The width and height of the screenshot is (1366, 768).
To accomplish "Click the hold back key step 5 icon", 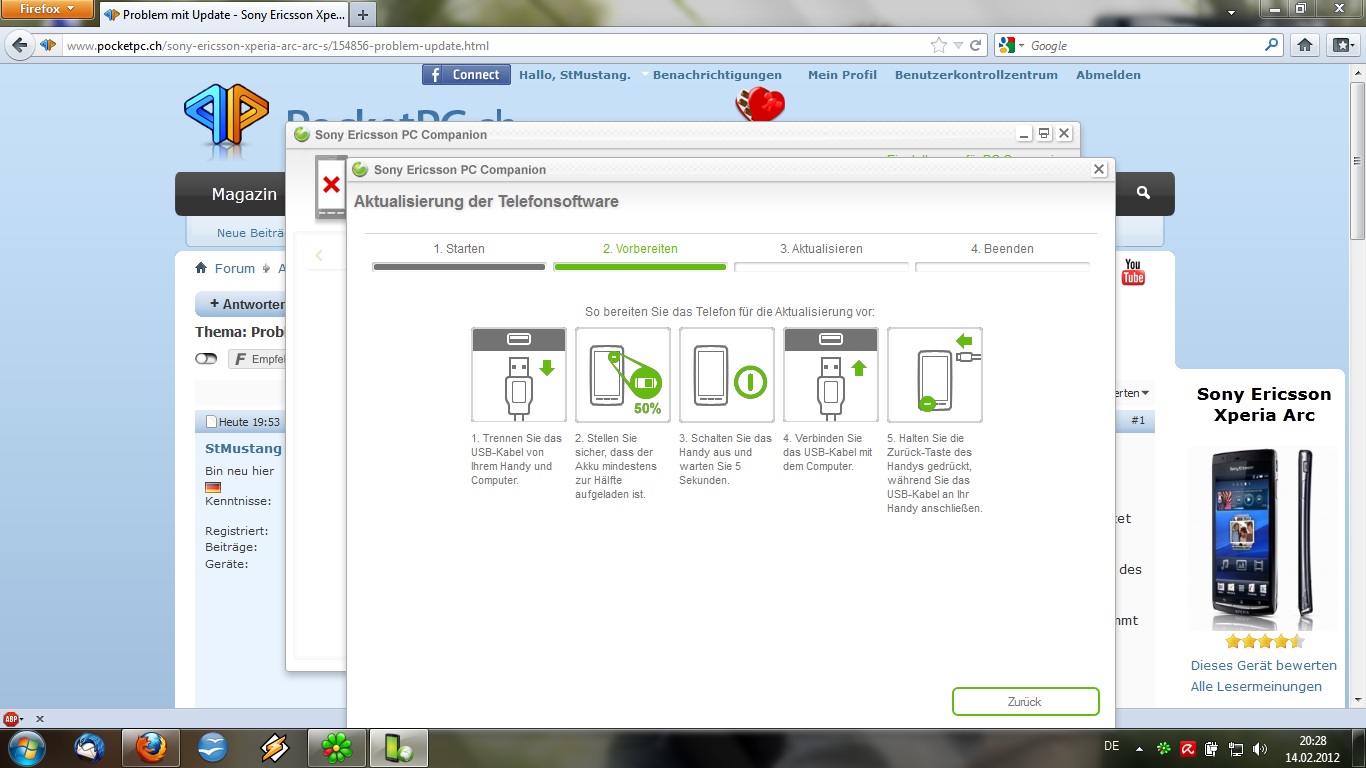I will tap(935, 375).
